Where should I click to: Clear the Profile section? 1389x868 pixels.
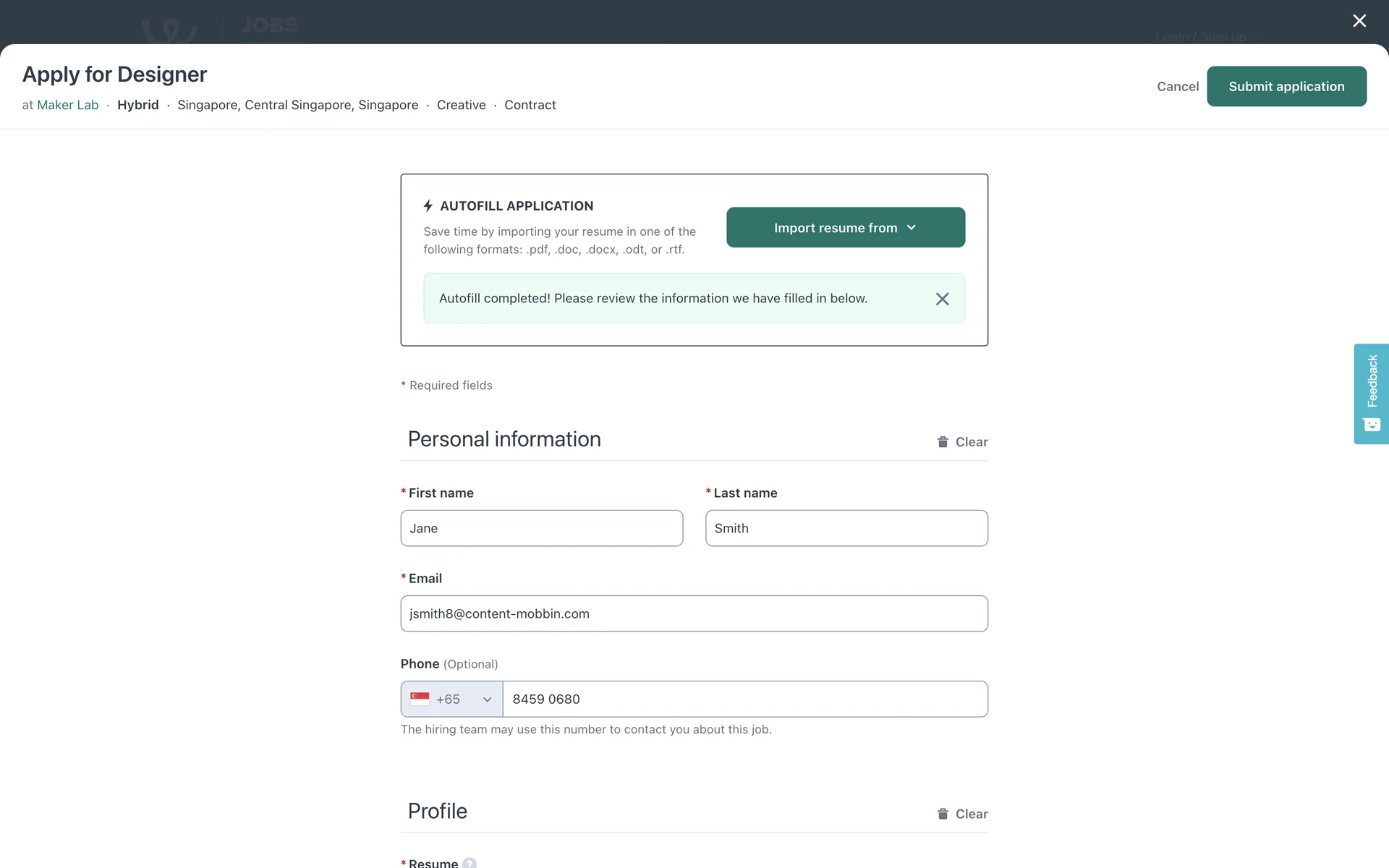(x=971, y=814)
